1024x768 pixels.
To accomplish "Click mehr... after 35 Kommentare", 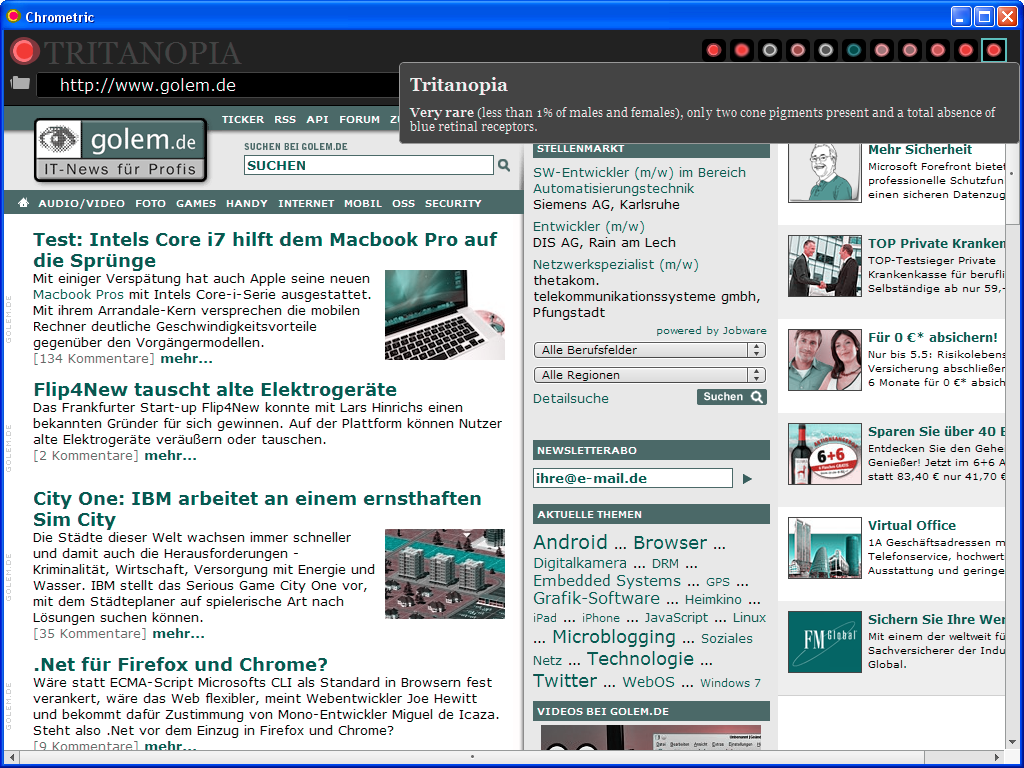I will (178, 633).
